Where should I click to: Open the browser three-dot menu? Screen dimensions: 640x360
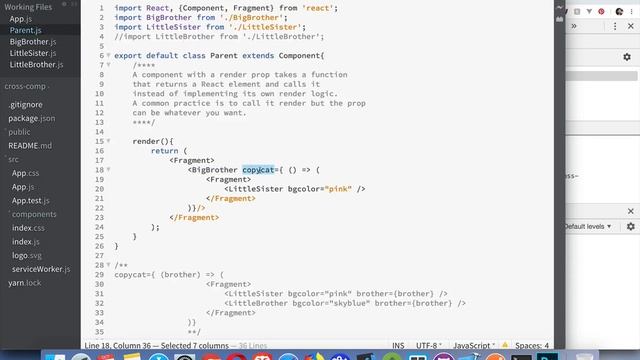pos(631,11)
